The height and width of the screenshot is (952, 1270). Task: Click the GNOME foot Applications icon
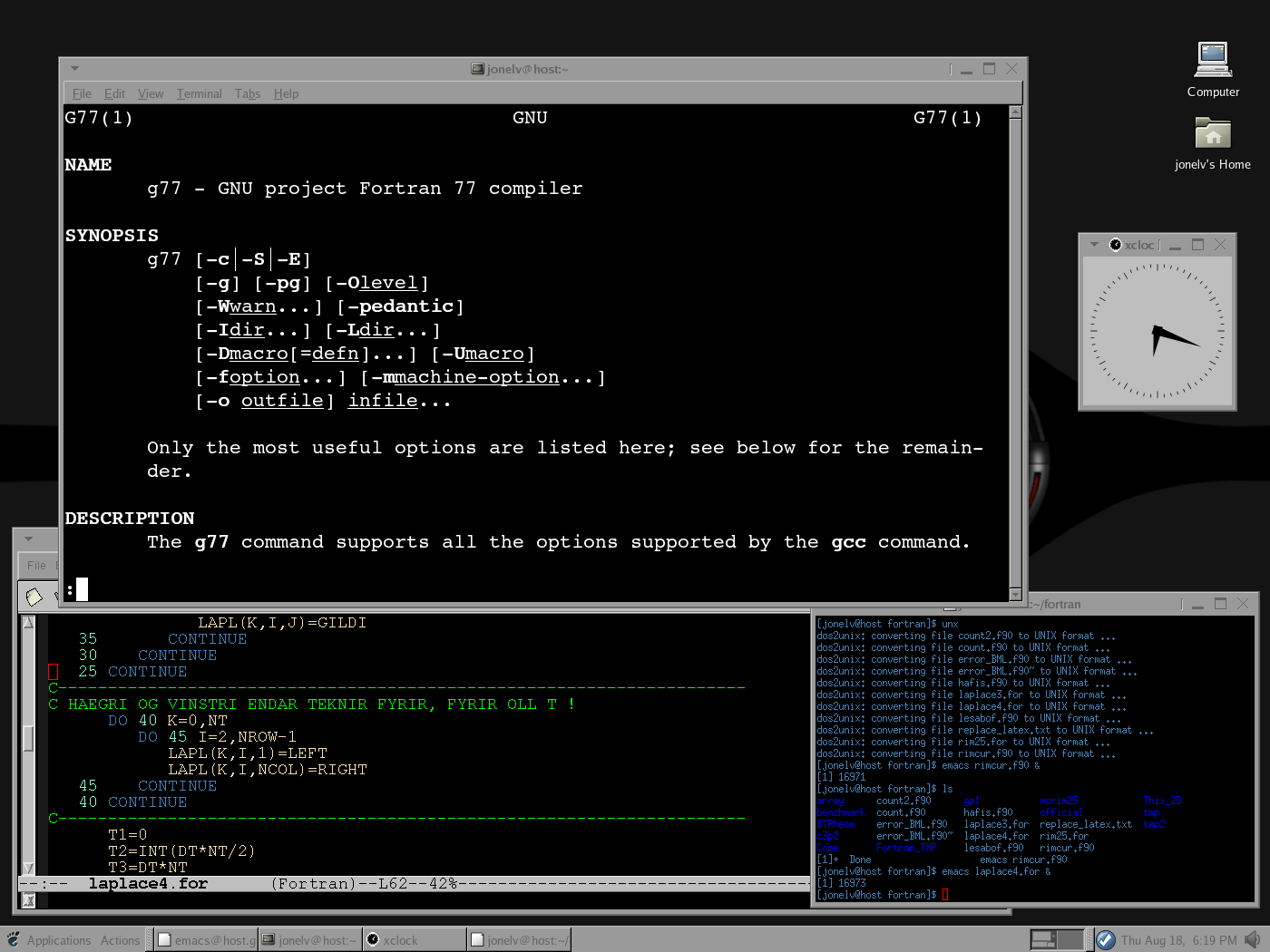point(13,940)
